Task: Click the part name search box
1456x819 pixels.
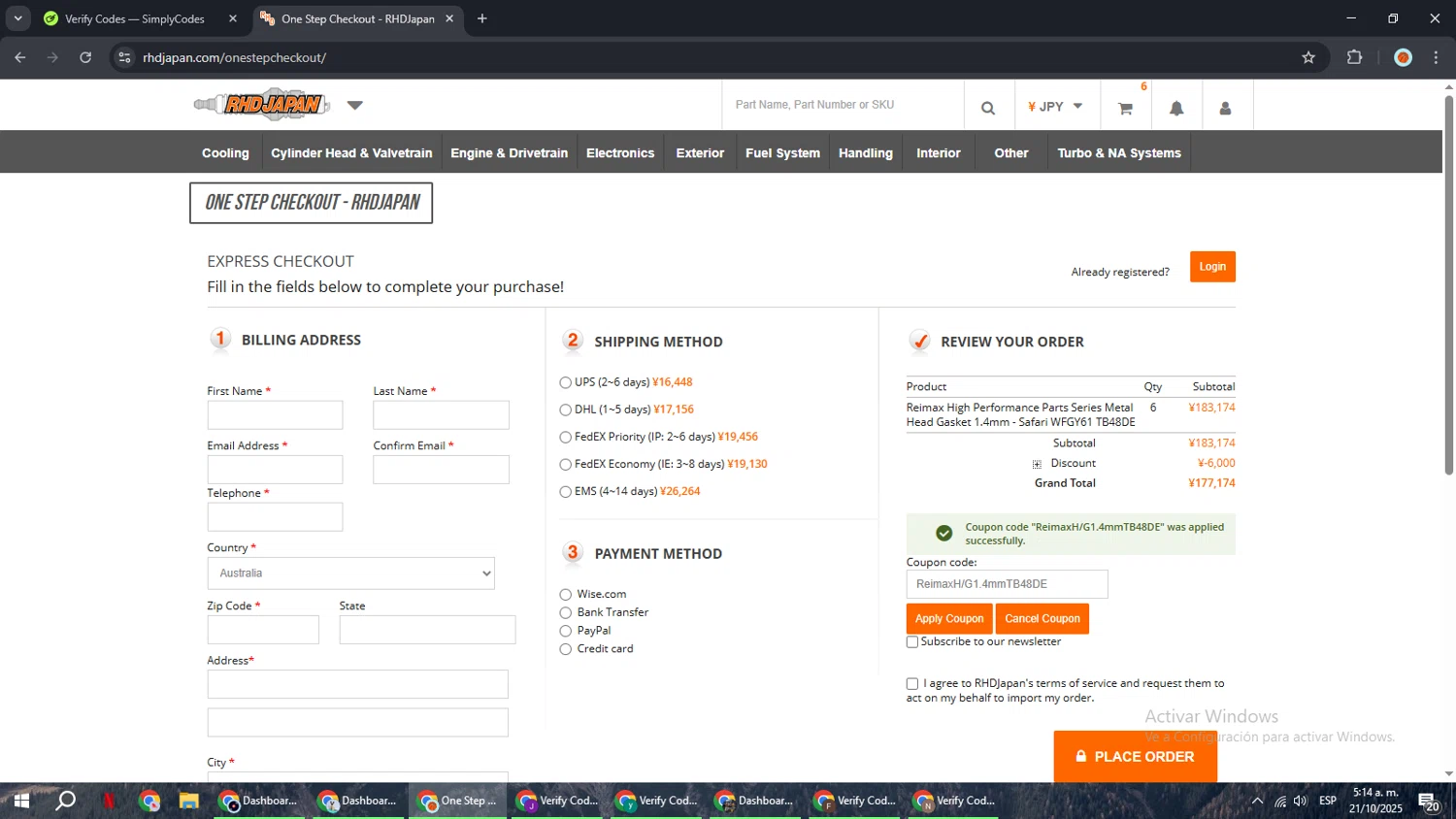Action: pyautogui.click(x=843, y=105)
